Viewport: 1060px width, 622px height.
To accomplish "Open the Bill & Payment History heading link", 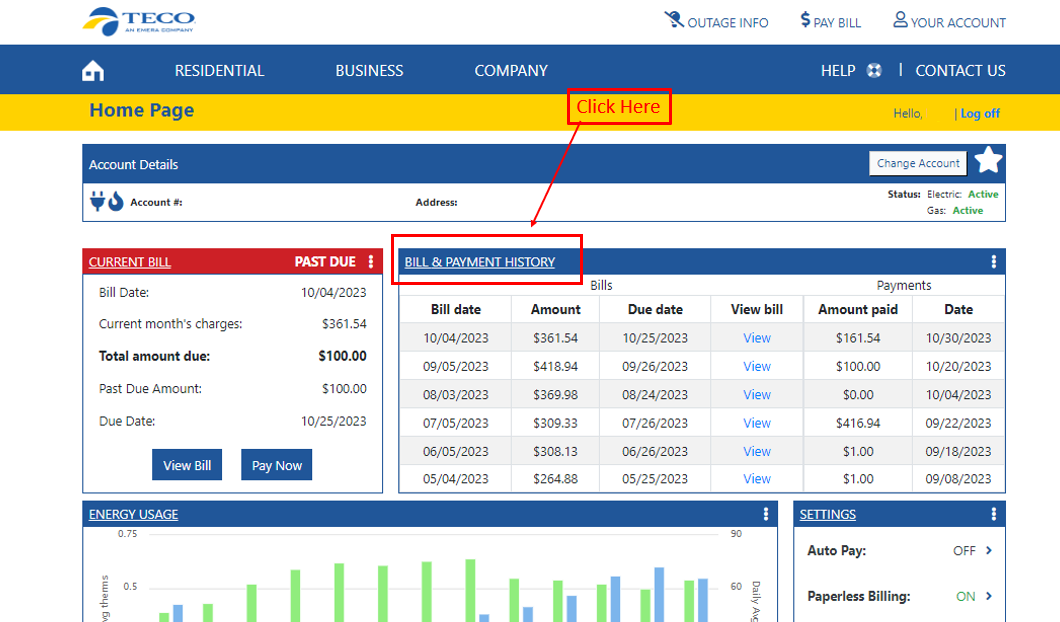I will tap(479, 262).
